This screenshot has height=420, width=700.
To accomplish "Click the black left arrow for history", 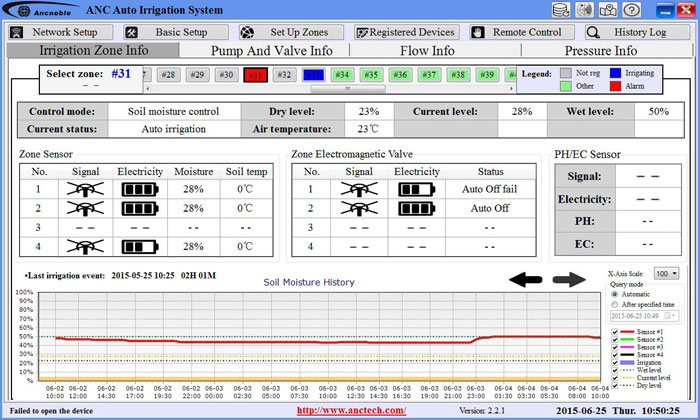I will (x=525, y=280).
